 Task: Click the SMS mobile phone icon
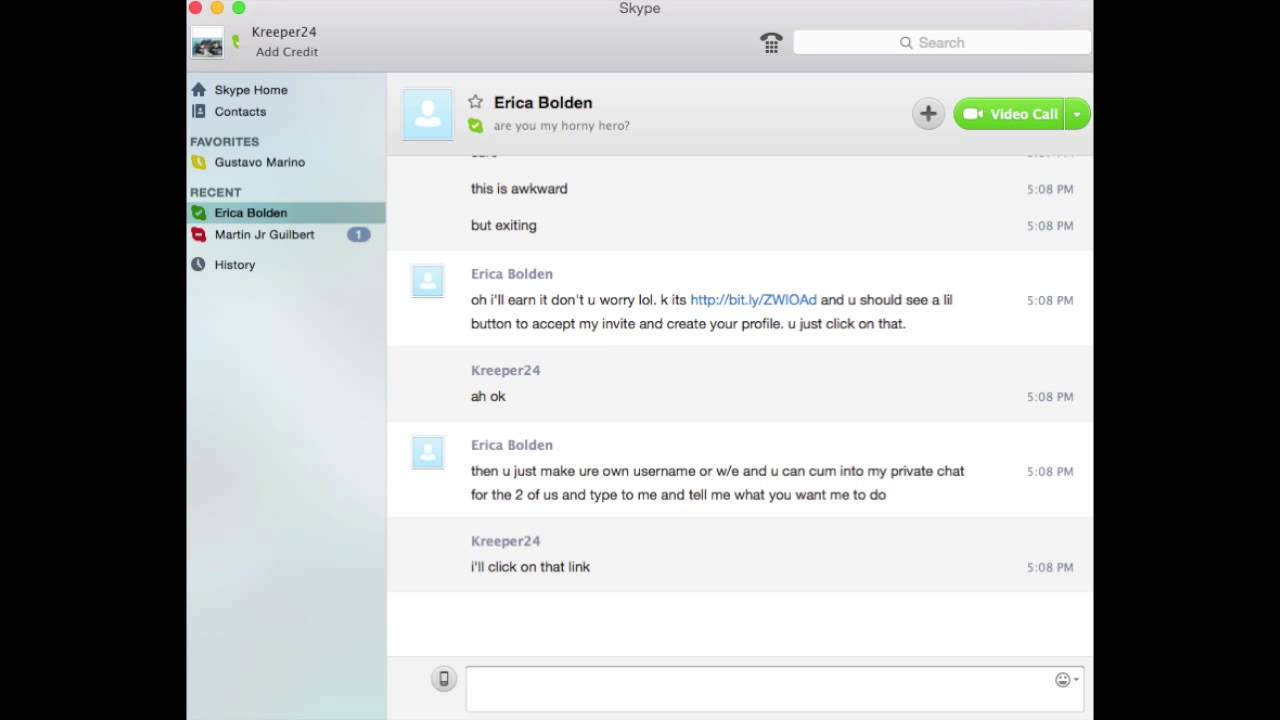pos(444,679)
